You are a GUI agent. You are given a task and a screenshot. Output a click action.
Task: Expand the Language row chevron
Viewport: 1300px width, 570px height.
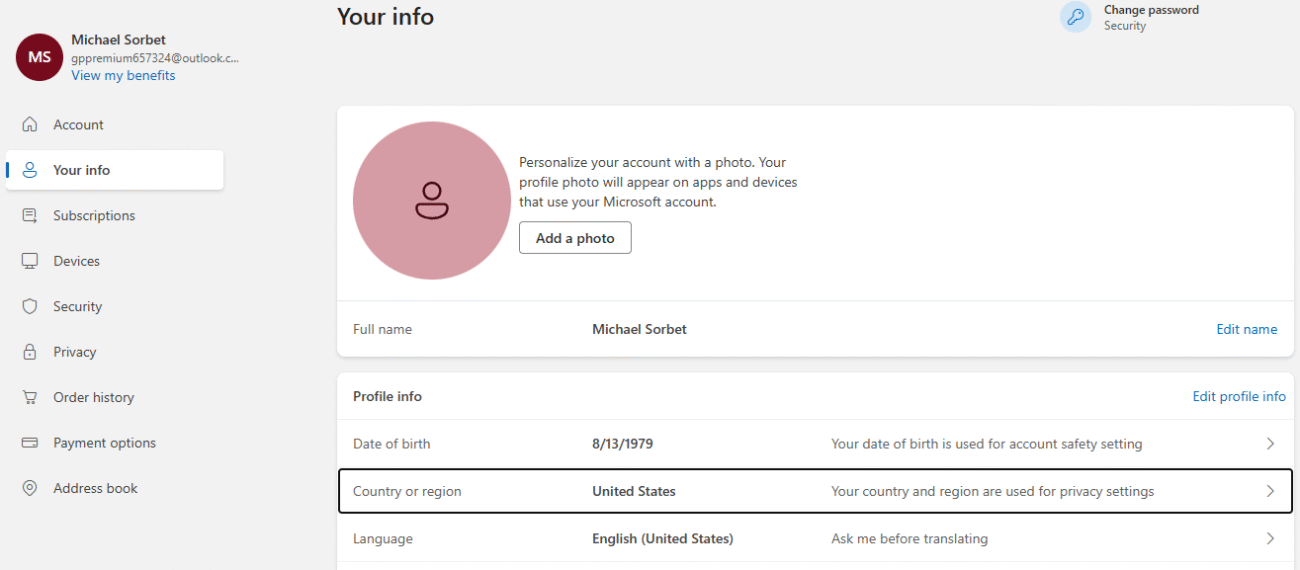coord(1270,539)
